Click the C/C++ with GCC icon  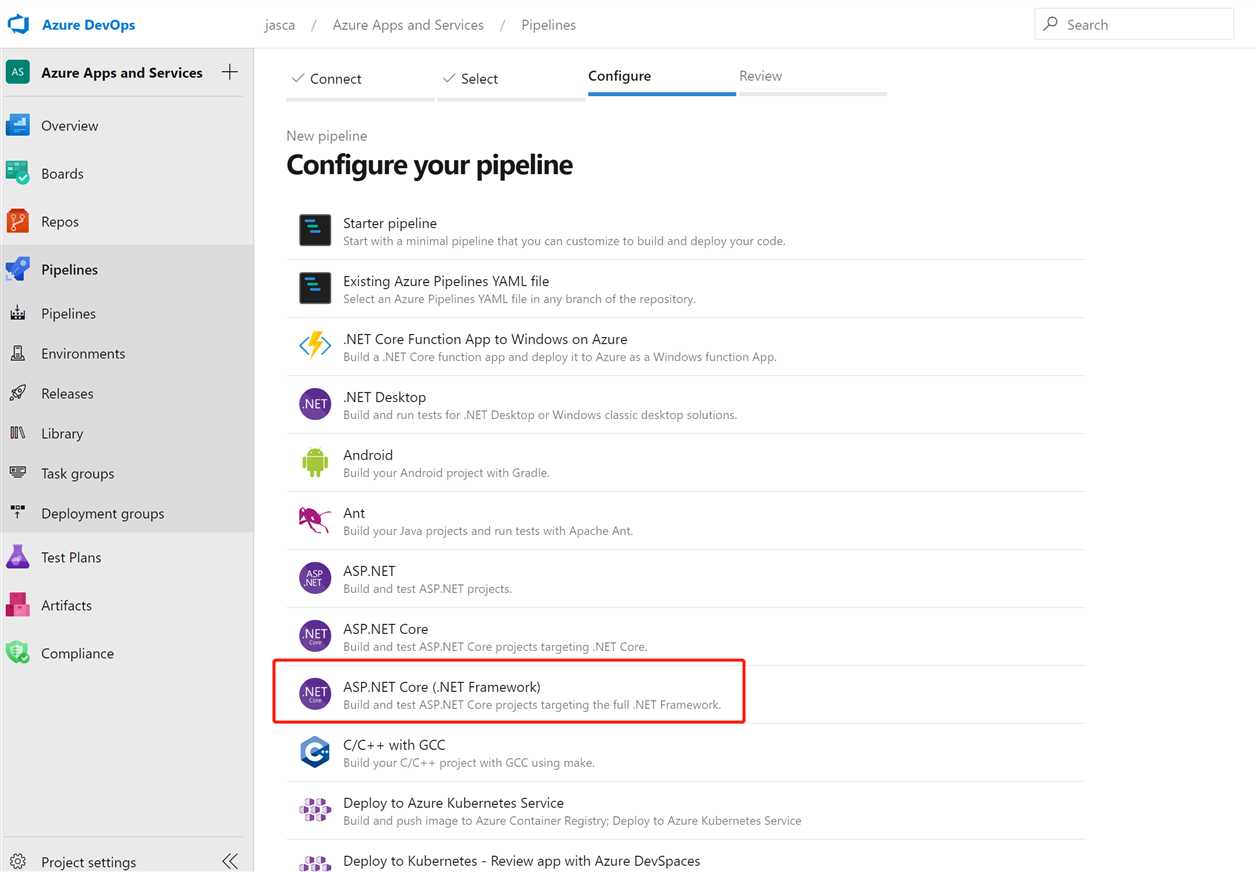[x=315, y=752]
